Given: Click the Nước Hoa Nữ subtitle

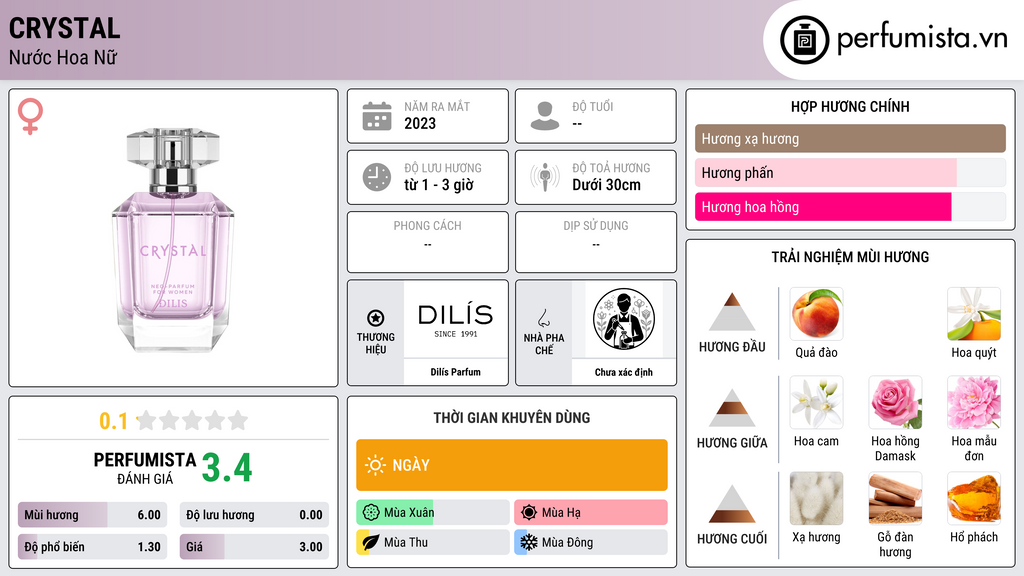Looking at the screenshot, I should point(63,57).
